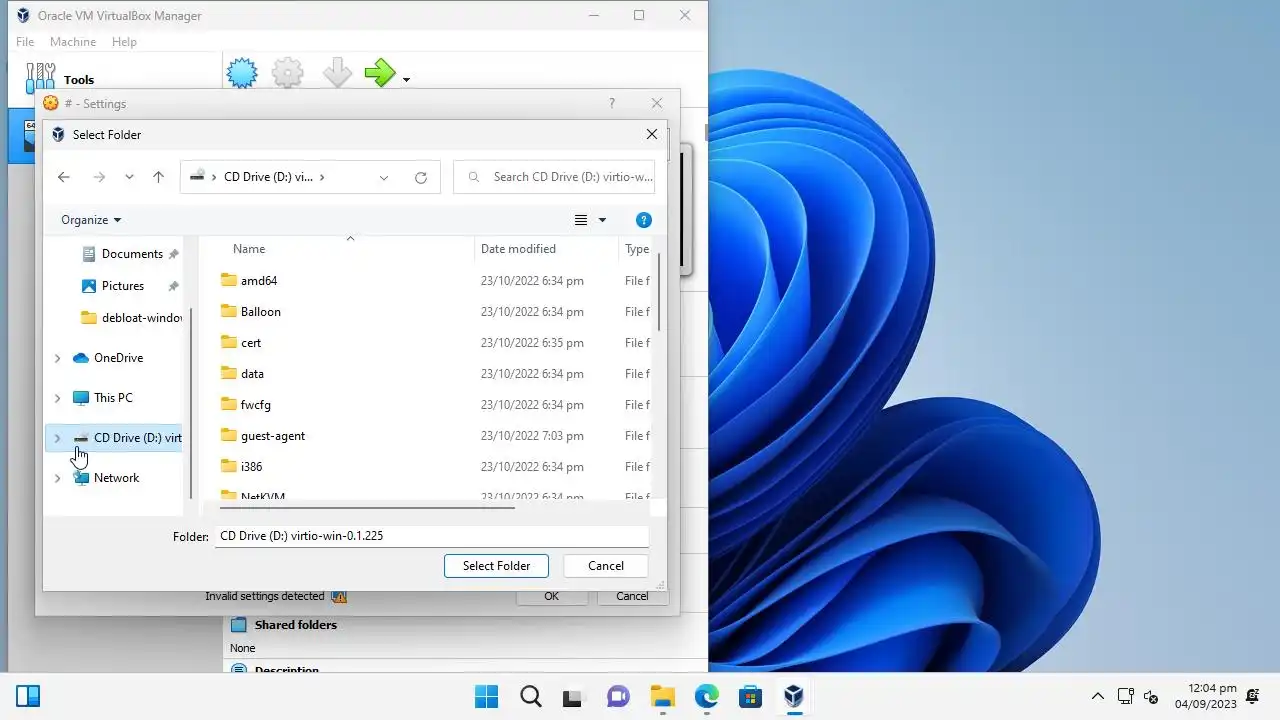The image size is (1280, 720).
Task: Click OK in the Settings dialog
Action: 551,596
